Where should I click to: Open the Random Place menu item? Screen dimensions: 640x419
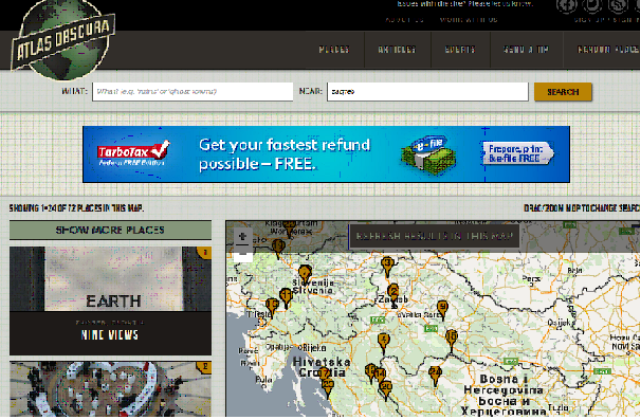point(608,50)
